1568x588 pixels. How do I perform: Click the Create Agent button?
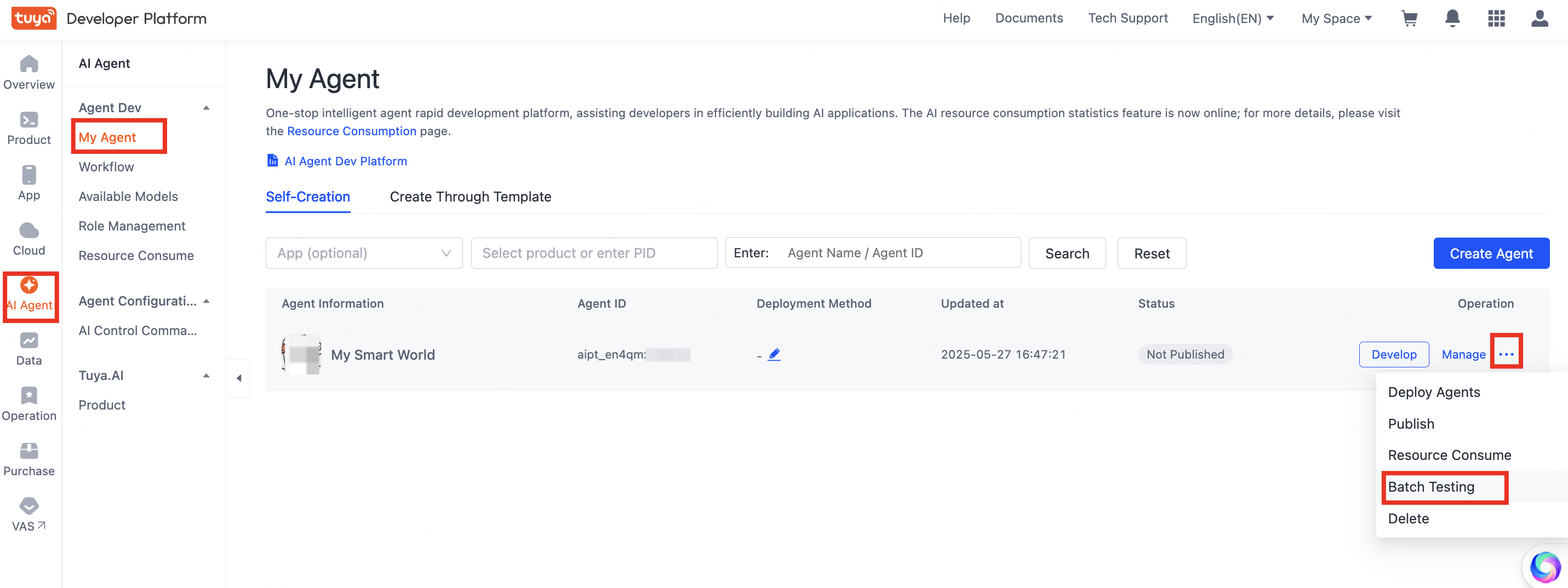1491,253
